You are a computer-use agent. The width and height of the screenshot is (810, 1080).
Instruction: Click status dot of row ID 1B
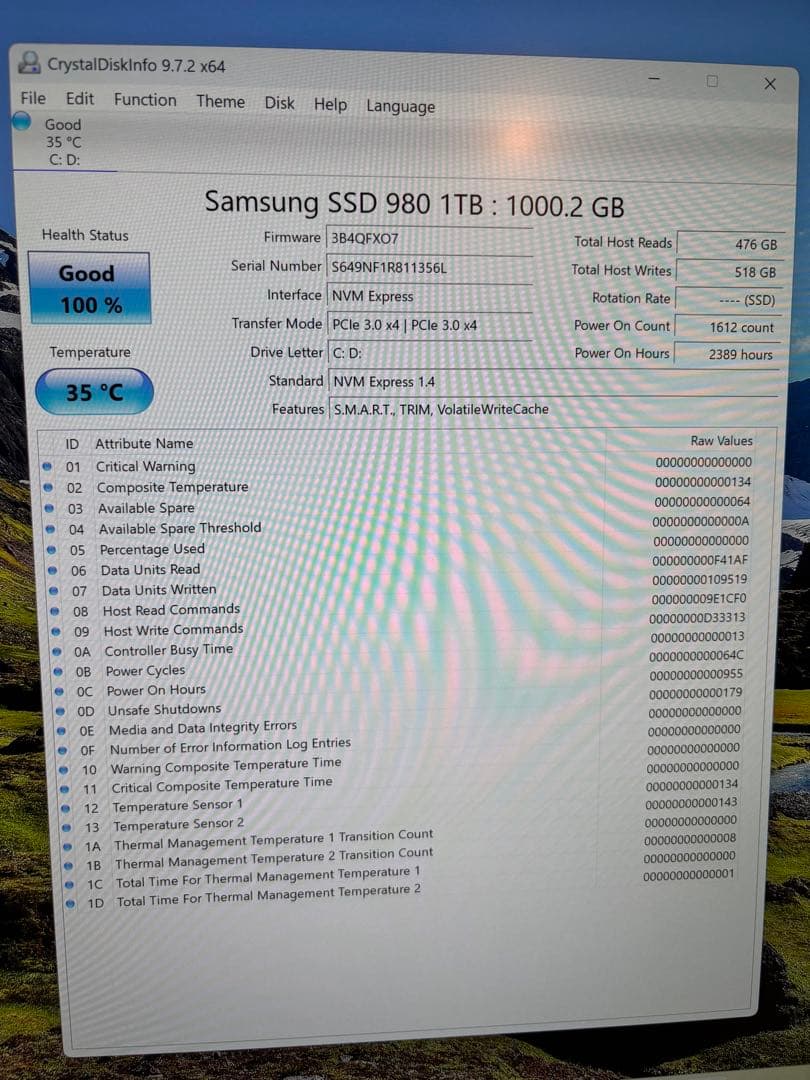tap(69, 865)
